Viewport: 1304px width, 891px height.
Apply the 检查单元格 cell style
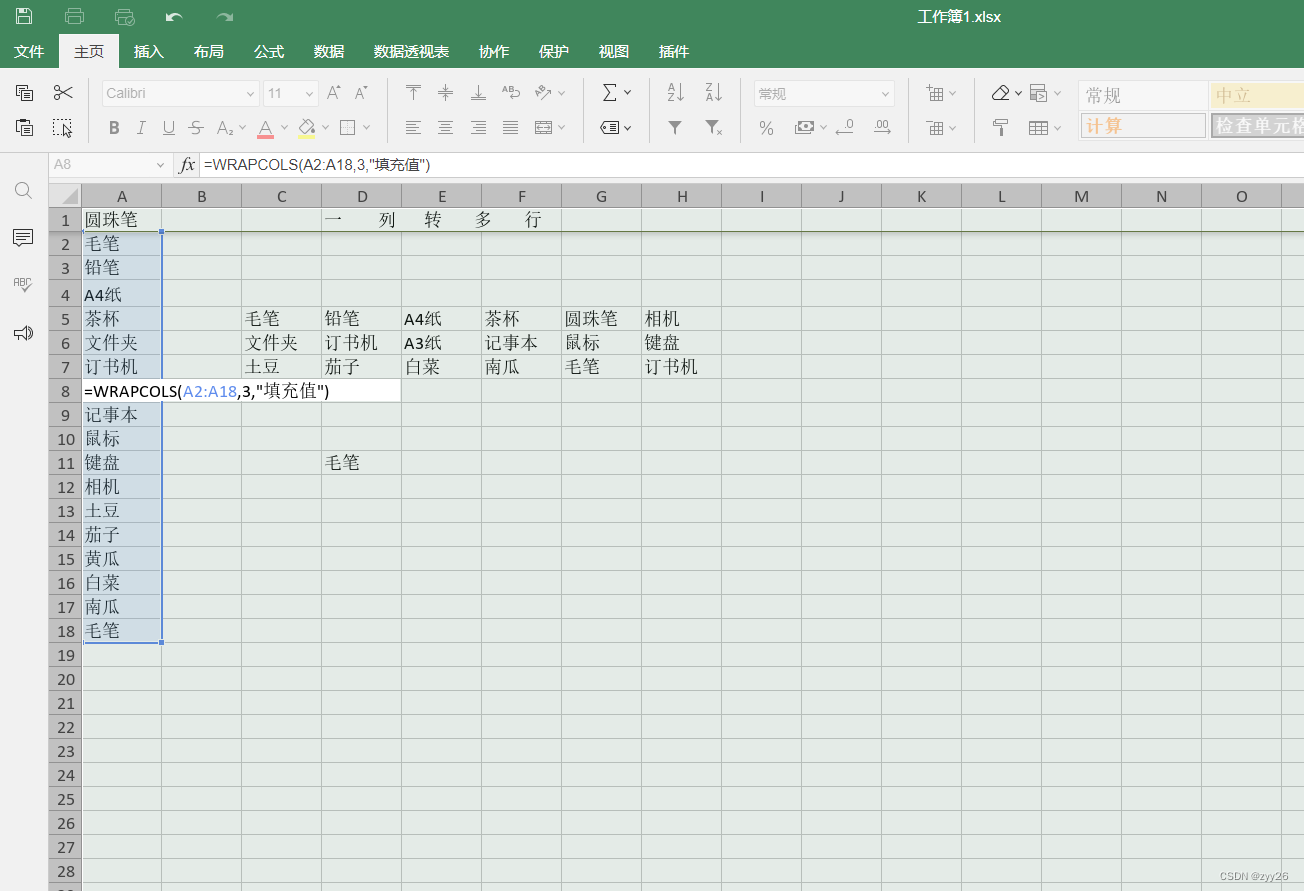pos(1257,126)
